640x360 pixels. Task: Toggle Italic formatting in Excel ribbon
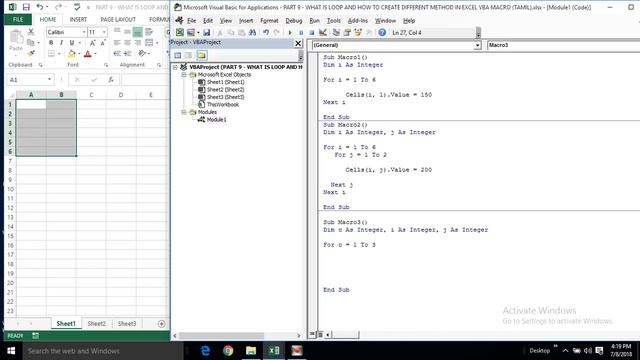point(61,43)
